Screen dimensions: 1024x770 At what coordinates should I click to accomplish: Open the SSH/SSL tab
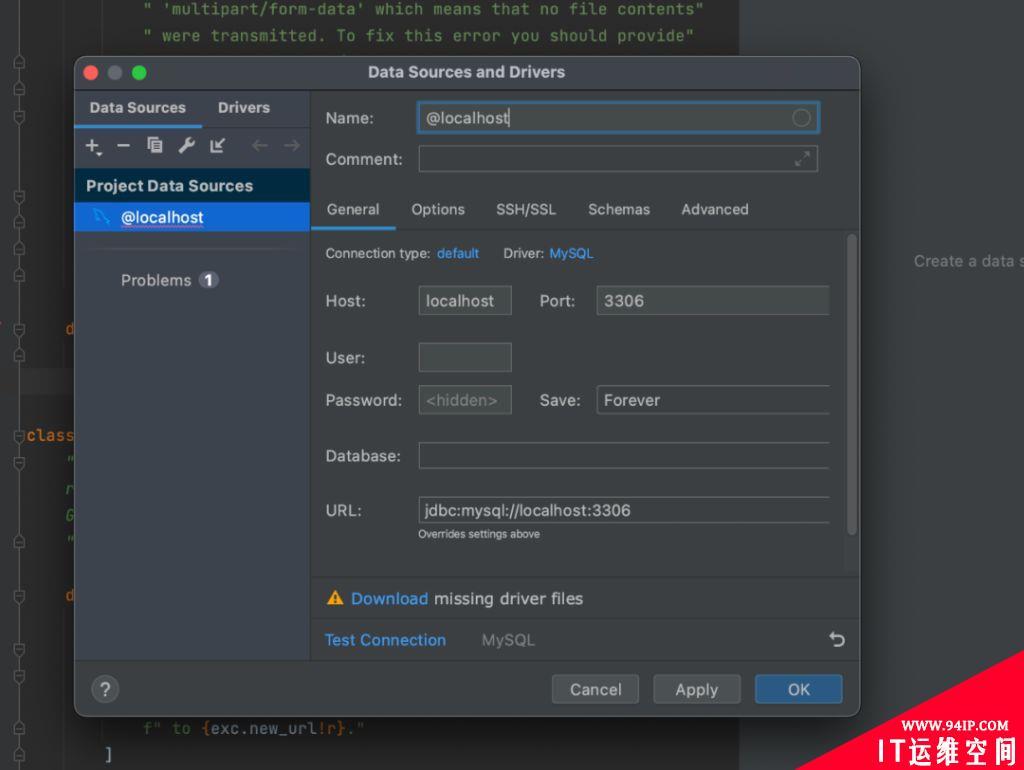coord(526,210)
